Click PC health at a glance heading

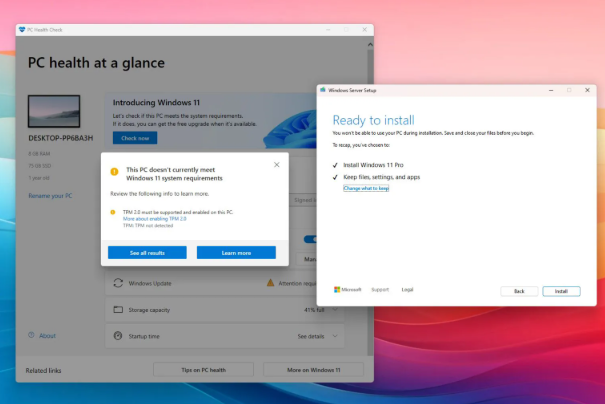click(x=96, y=63)
